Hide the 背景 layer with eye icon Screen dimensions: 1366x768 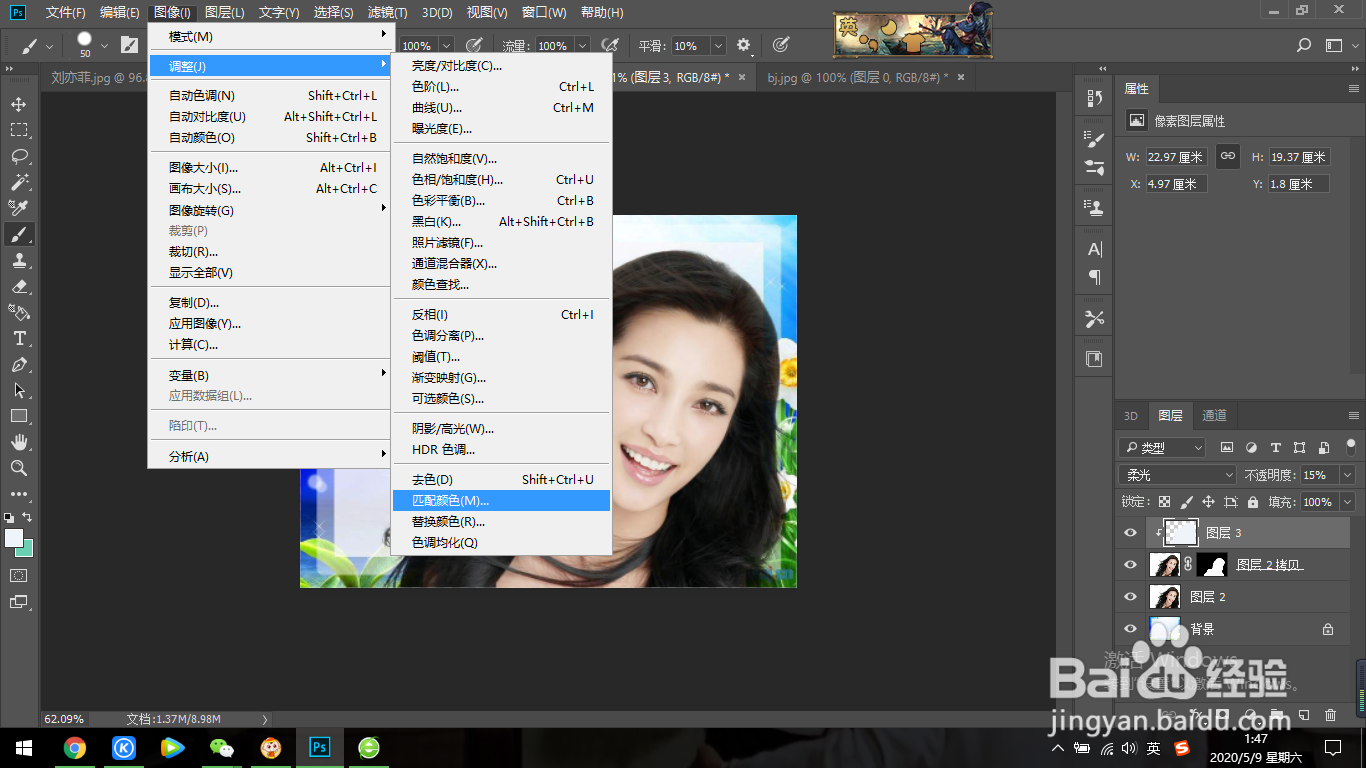tap(1130, 629)
